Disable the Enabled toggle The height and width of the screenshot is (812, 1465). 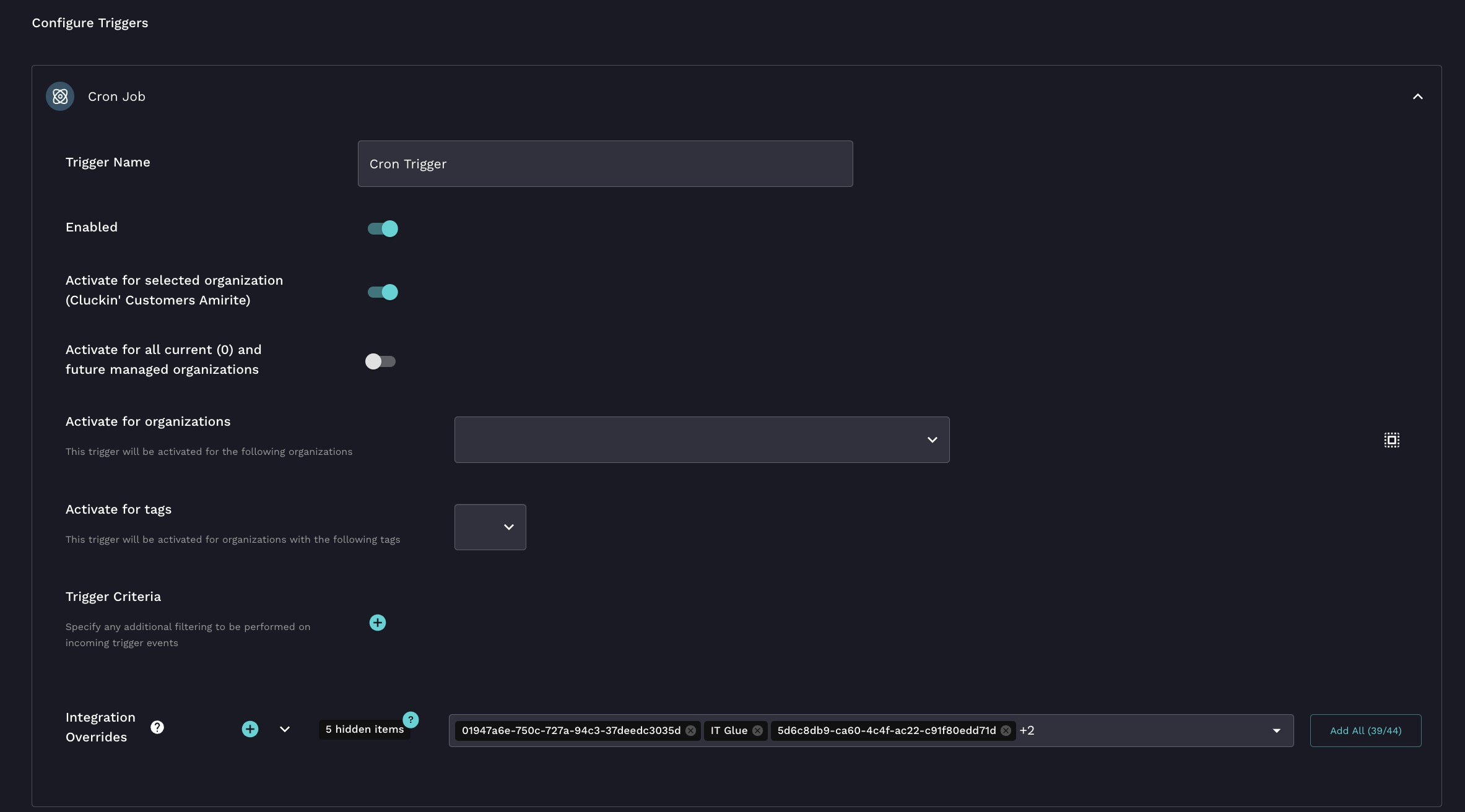pos(383,228)
